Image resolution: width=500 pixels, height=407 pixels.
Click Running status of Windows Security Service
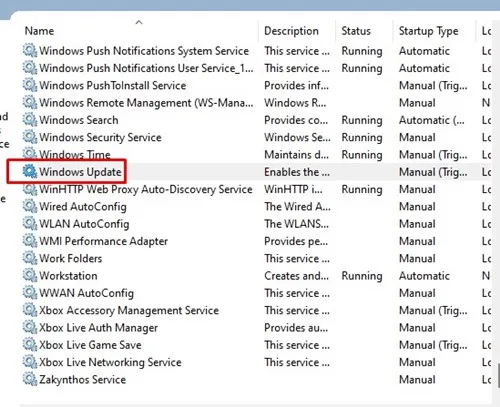pyautogui.click(x=362, y=138)
